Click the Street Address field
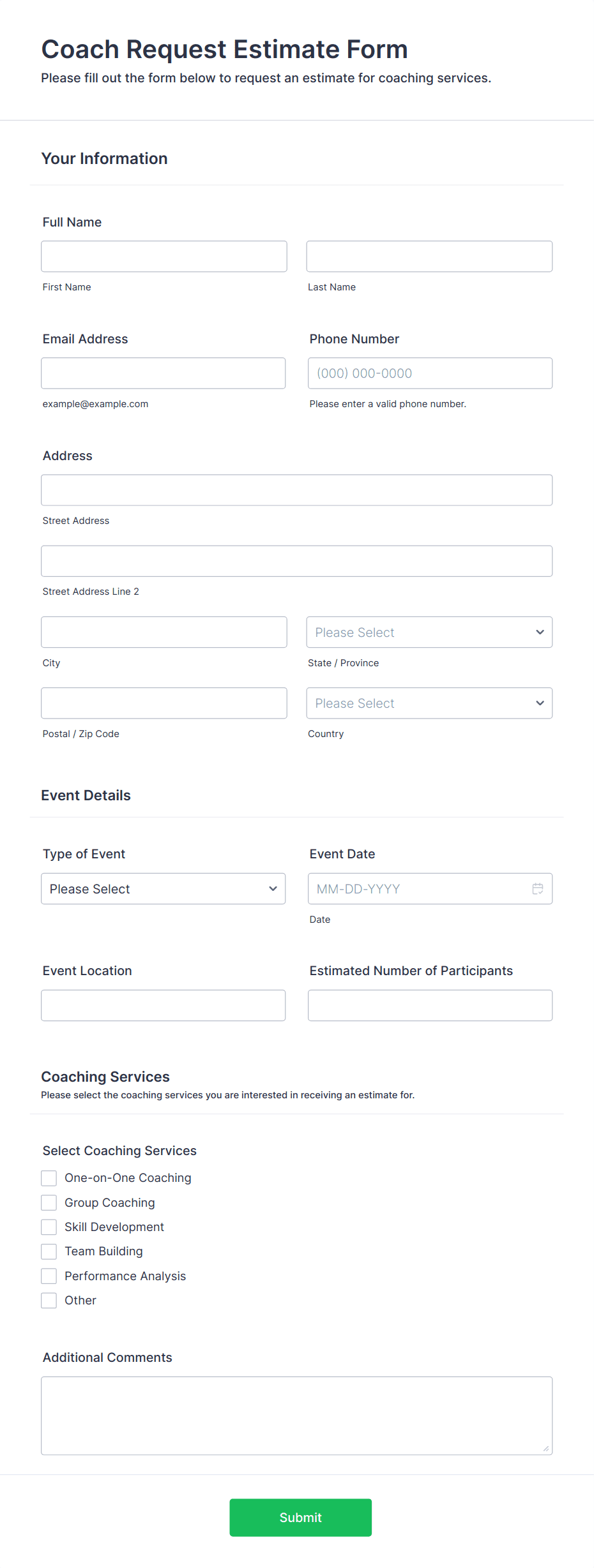594x1568 pixels. point(296,489)
